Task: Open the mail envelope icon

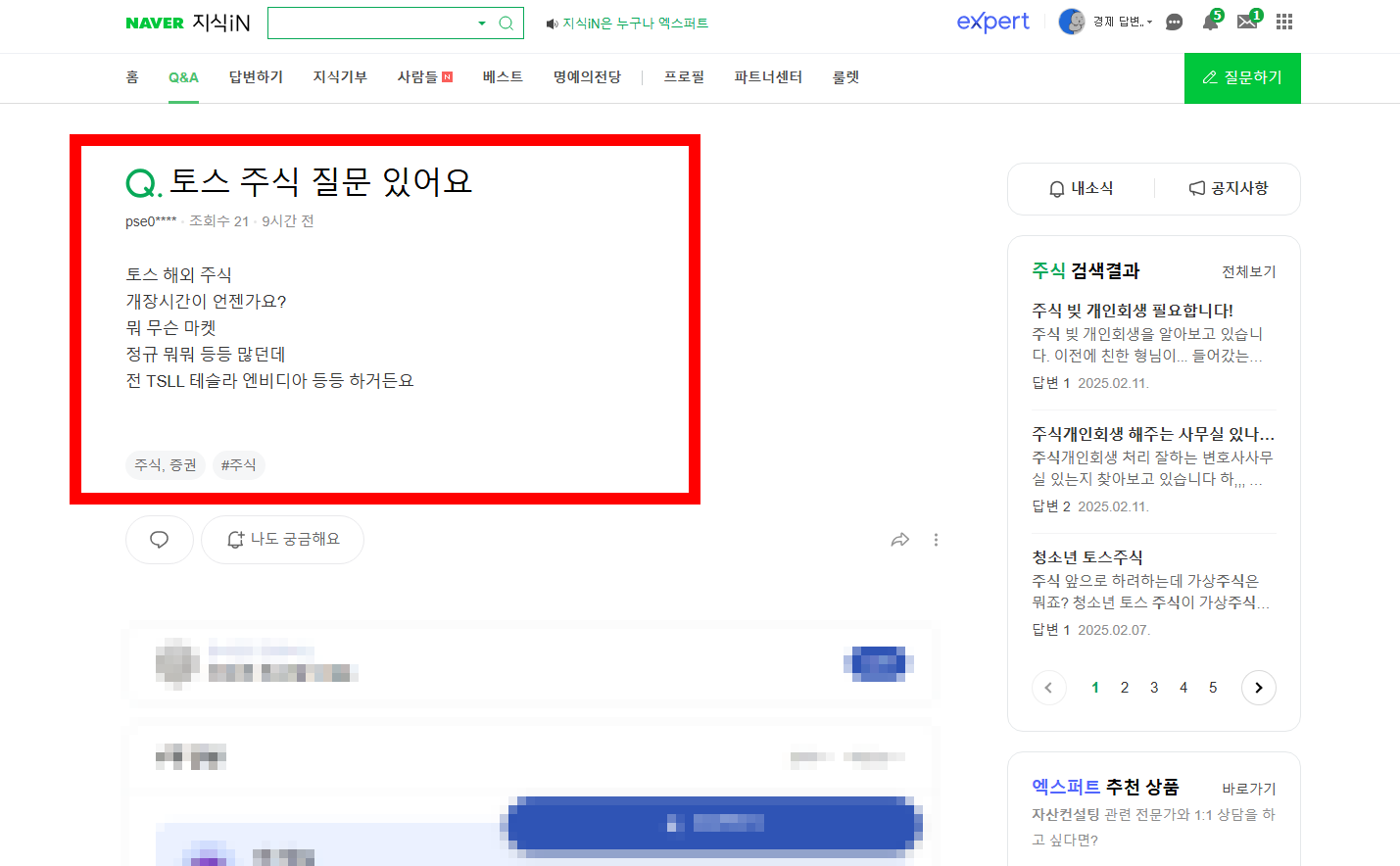Action: tap(1248, 22)
